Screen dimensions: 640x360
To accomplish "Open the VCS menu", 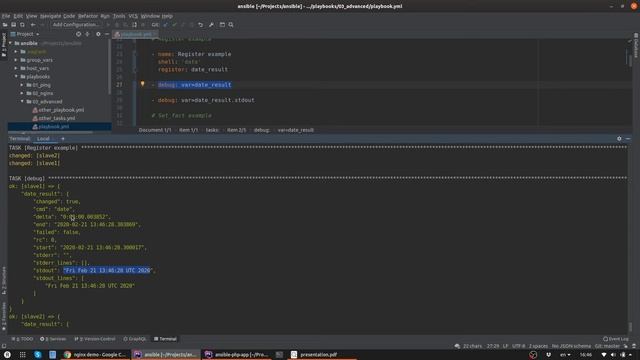I will (x=133, y=16).
